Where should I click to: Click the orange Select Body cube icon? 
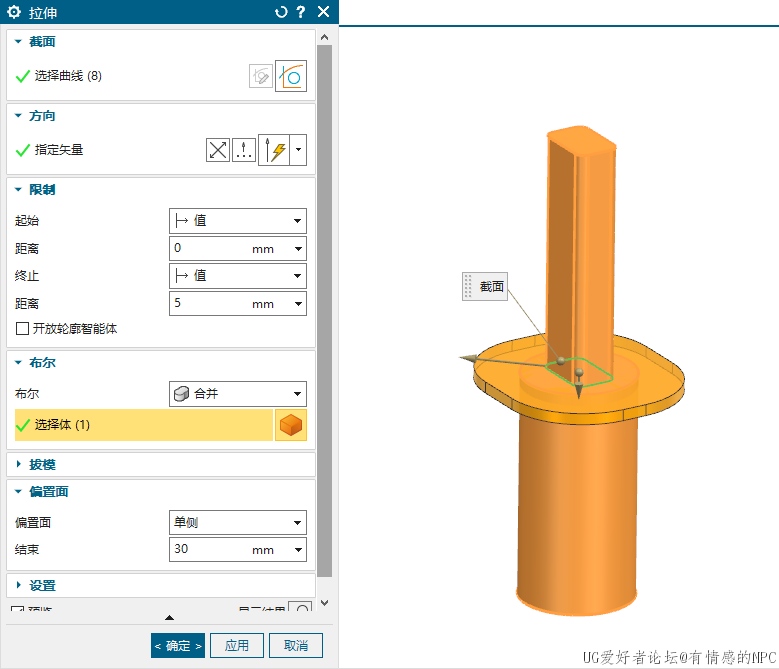pos(291,425)
